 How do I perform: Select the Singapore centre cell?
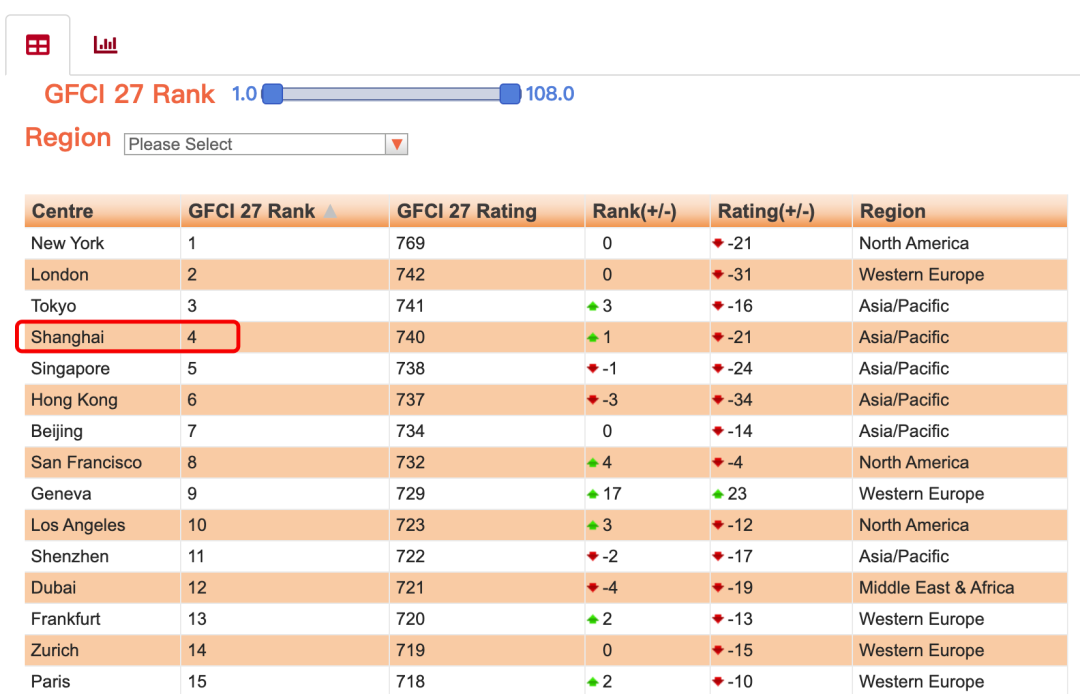[x=103, y=368]
